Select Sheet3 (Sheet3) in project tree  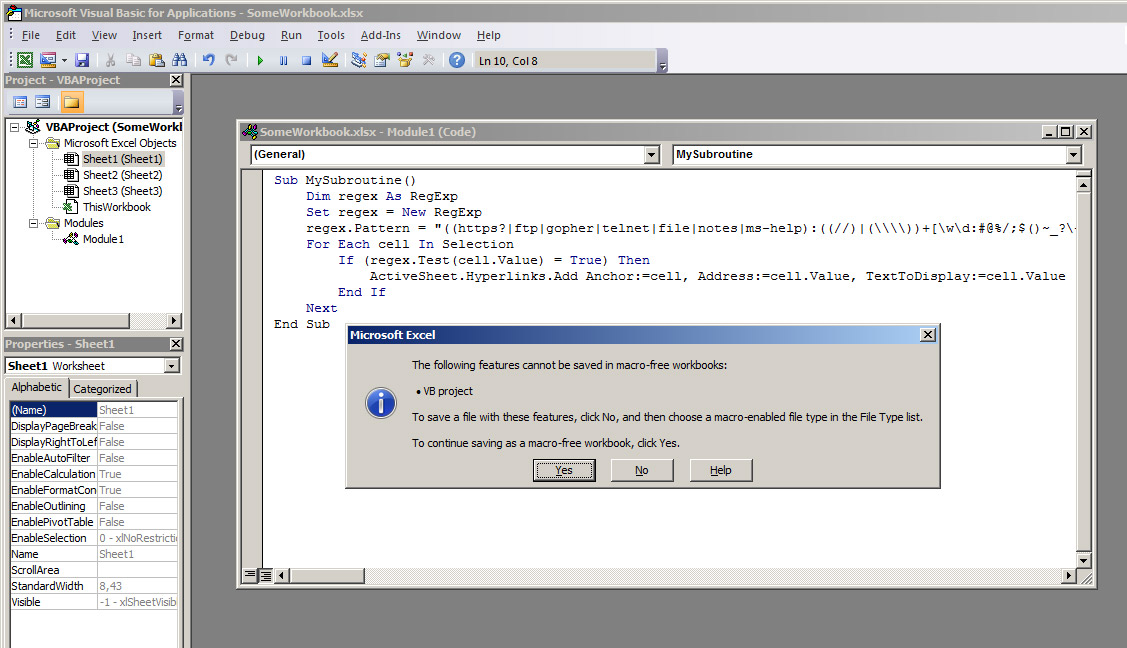[122, 191]
